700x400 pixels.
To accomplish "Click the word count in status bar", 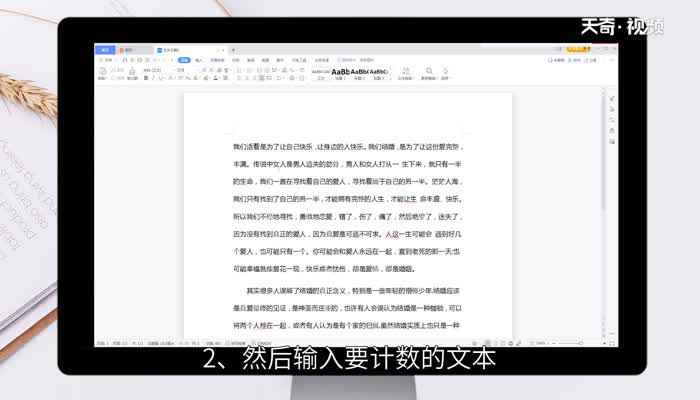I will coord(213,343).
